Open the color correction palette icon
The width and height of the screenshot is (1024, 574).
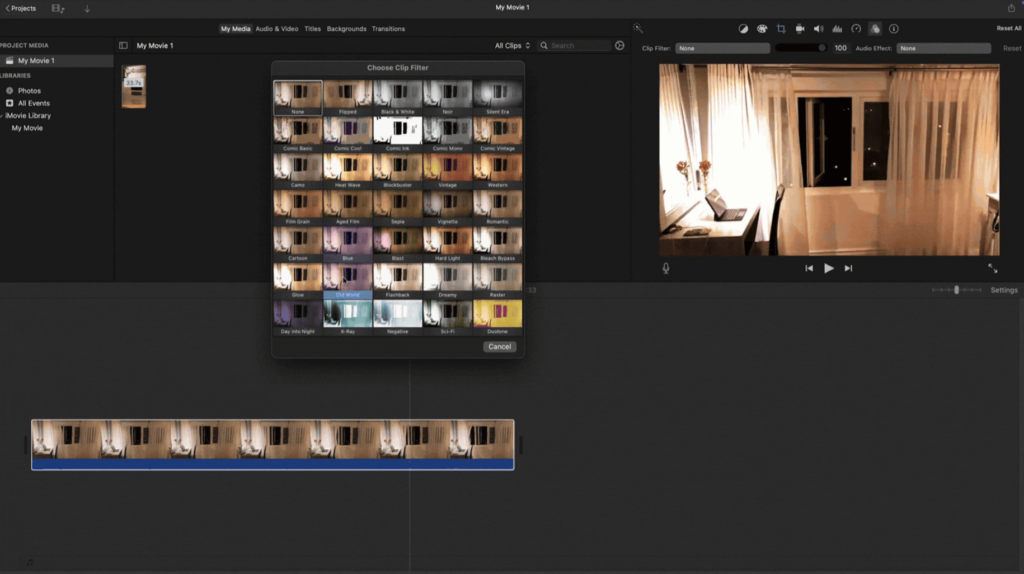[x=762, y=29]
